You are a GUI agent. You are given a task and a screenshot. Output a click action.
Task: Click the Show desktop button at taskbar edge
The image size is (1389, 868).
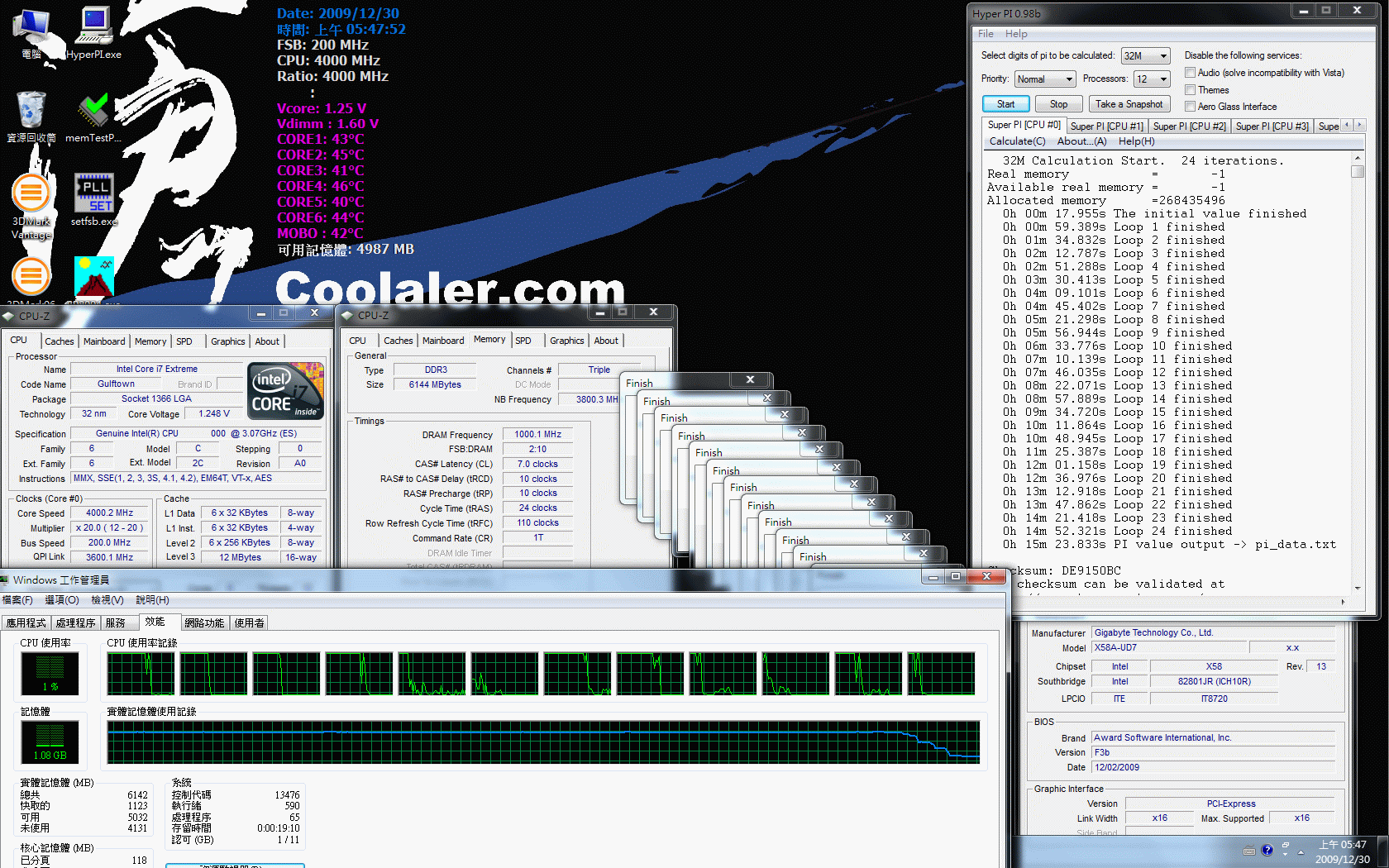click(1383, 851)
